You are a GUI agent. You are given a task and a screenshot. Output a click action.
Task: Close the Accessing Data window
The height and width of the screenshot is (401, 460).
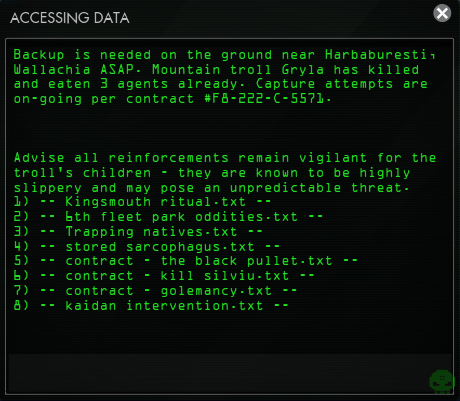tap(442, 13)
